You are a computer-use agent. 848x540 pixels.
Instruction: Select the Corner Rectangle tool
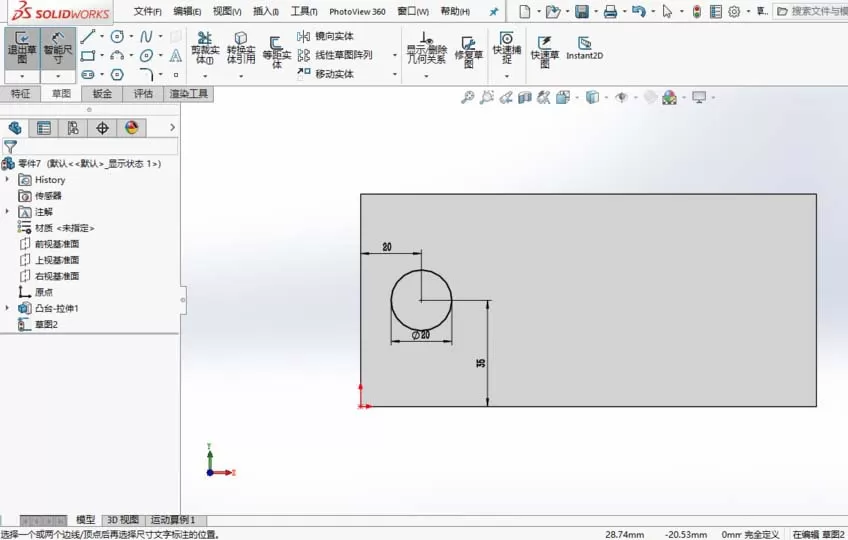[88, 56]
